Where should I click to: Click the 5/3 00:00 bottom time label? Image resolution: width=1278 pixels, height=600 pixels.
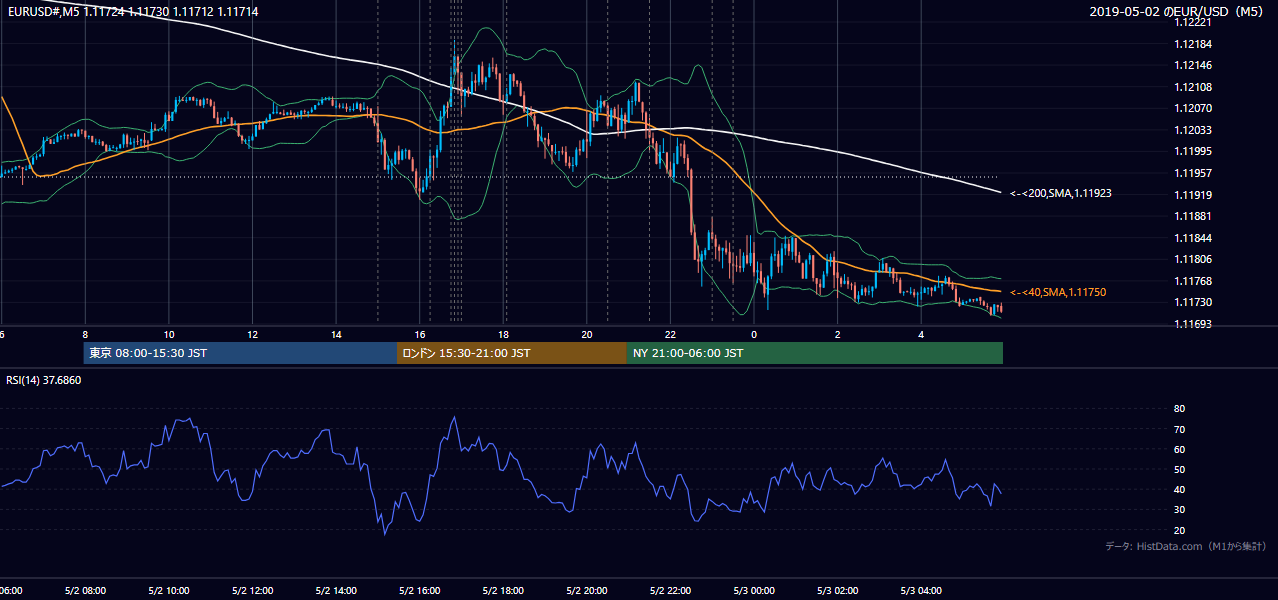756,591
